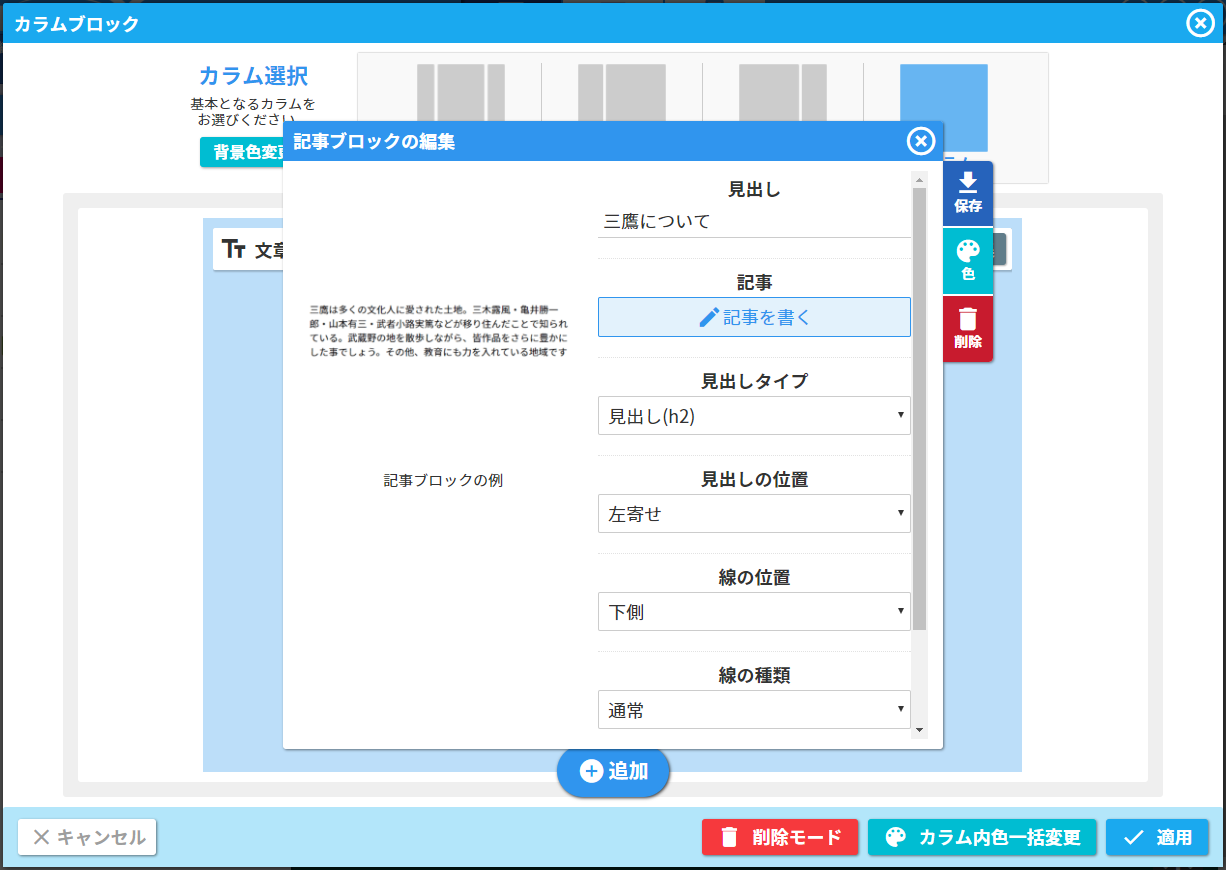The image size is (1226, 870).
Task: Click the pencil 記事を書く button
Action: pyautogui.click(x=754, y=317)
